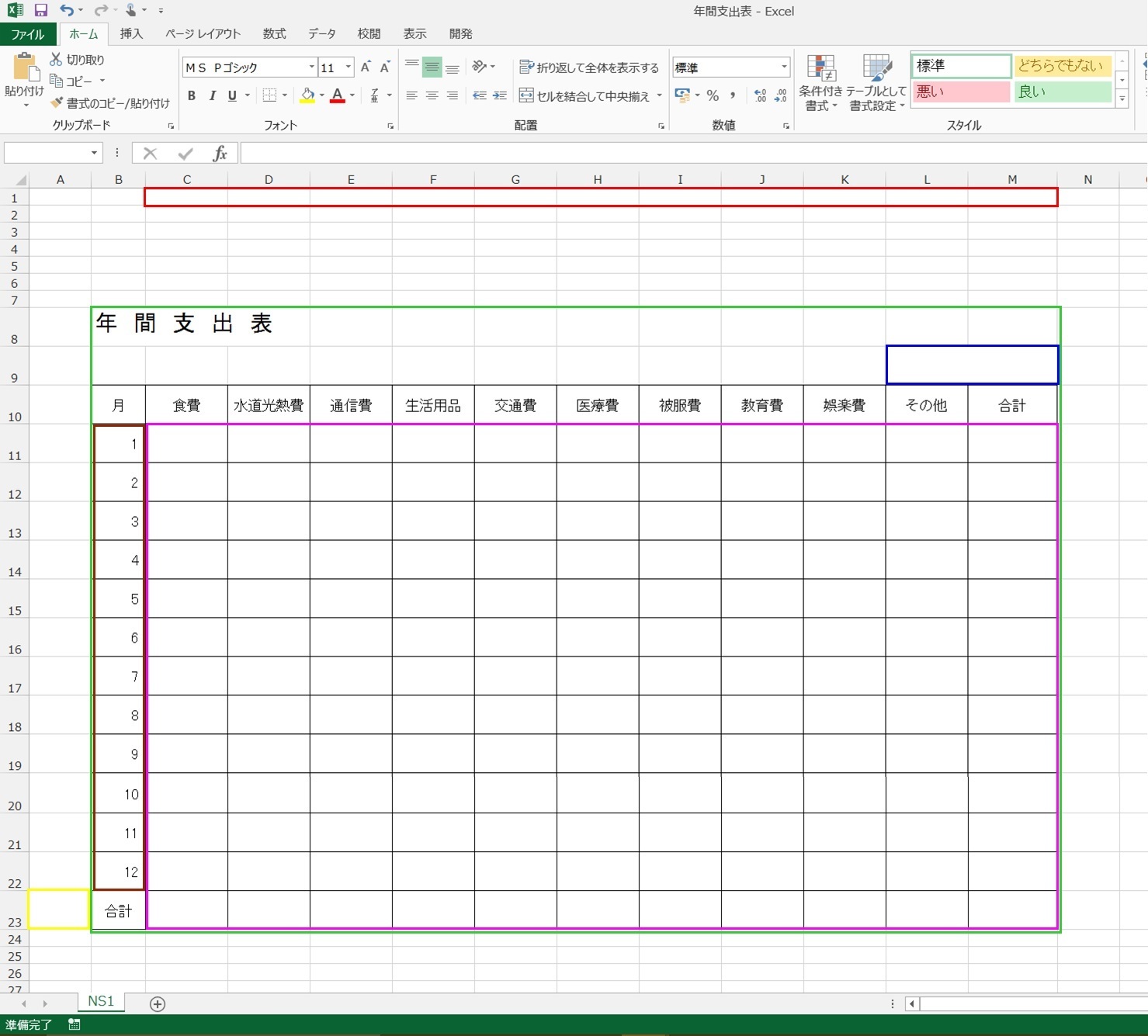Click the Redo arrow icon

click(101, 10)
